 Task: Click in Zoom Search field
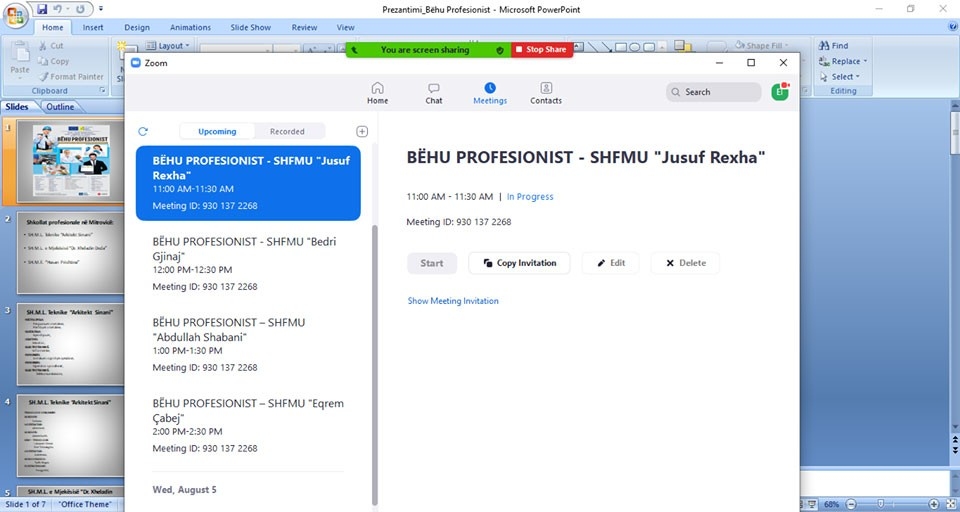click(x=714, y=92)
